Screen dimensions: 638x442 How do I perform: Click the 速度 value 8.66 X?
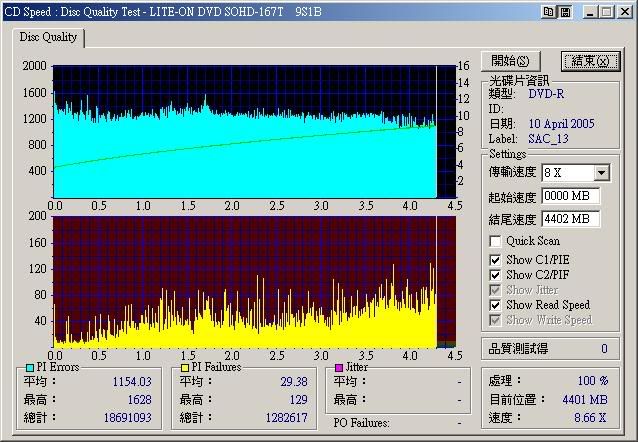tap(590, 418)
